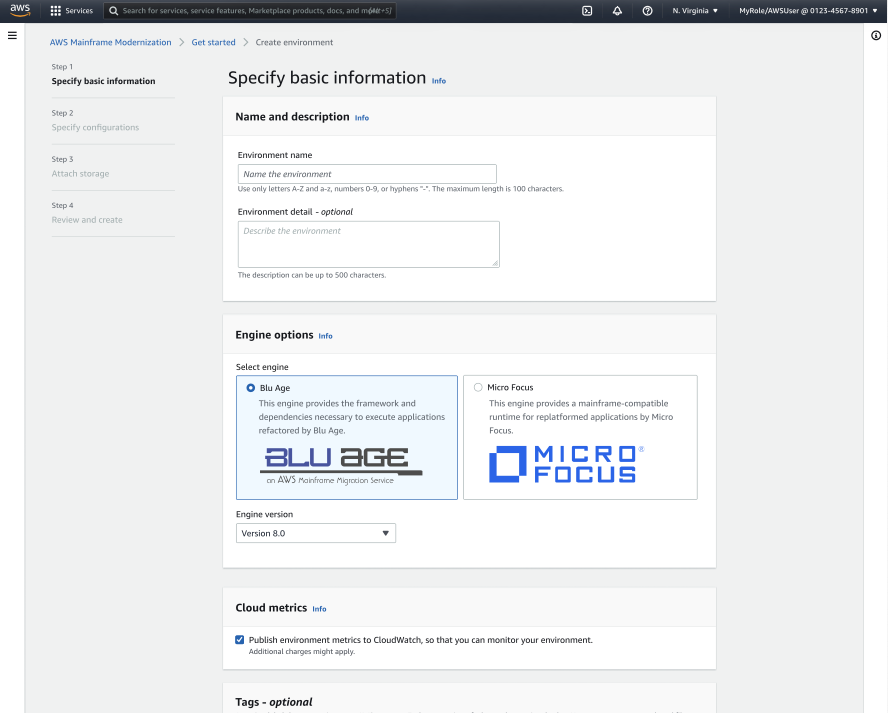
Task: Open the info panel circle icon
Action: (876, 35)
